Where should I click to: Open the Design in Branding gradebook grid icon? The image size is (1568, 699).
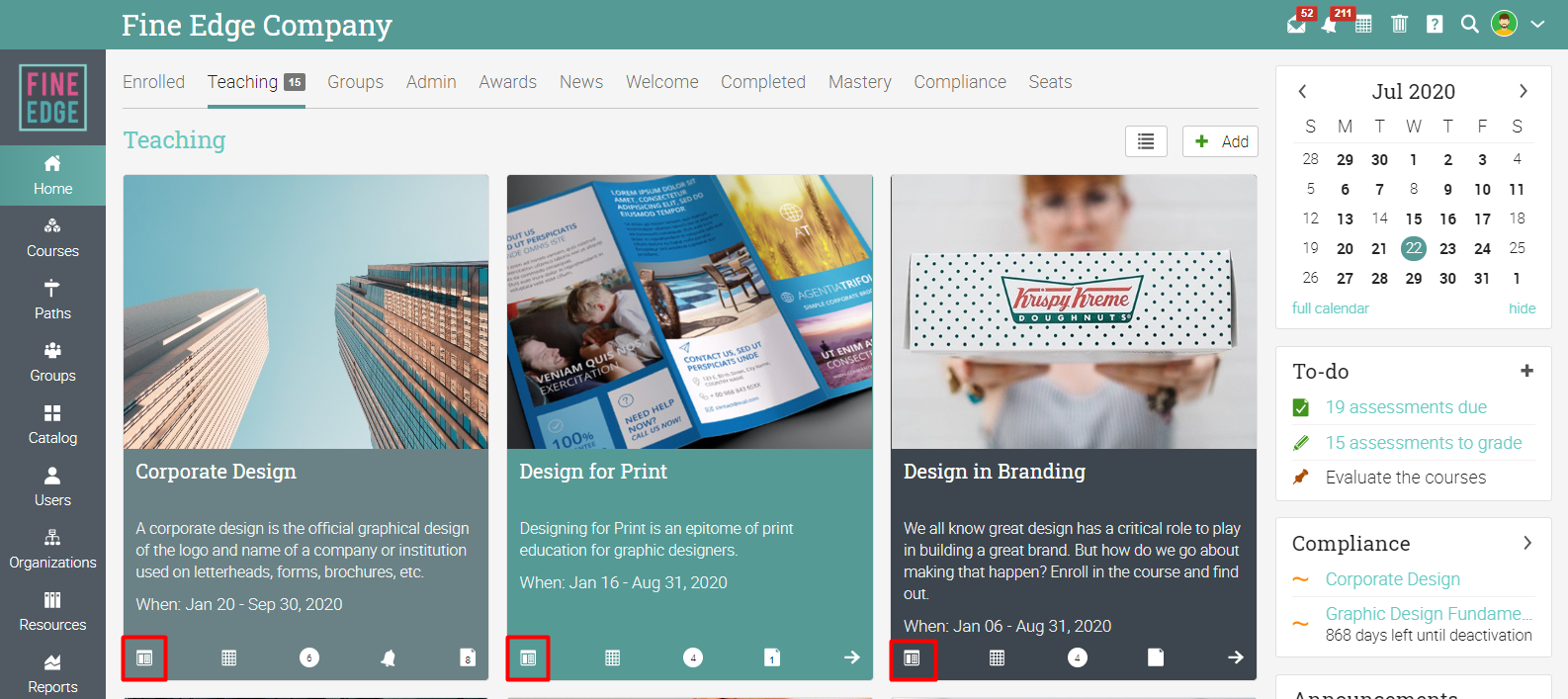(997, 657)
